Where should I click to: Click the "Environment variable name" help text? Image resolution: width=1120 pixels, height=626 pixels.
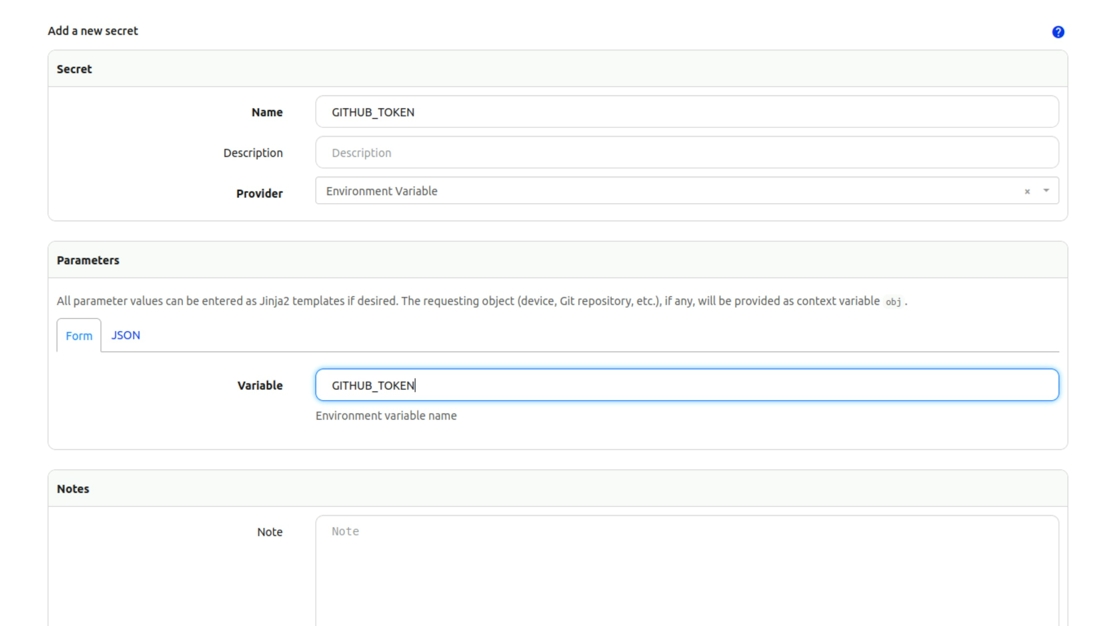coord(386,416)
